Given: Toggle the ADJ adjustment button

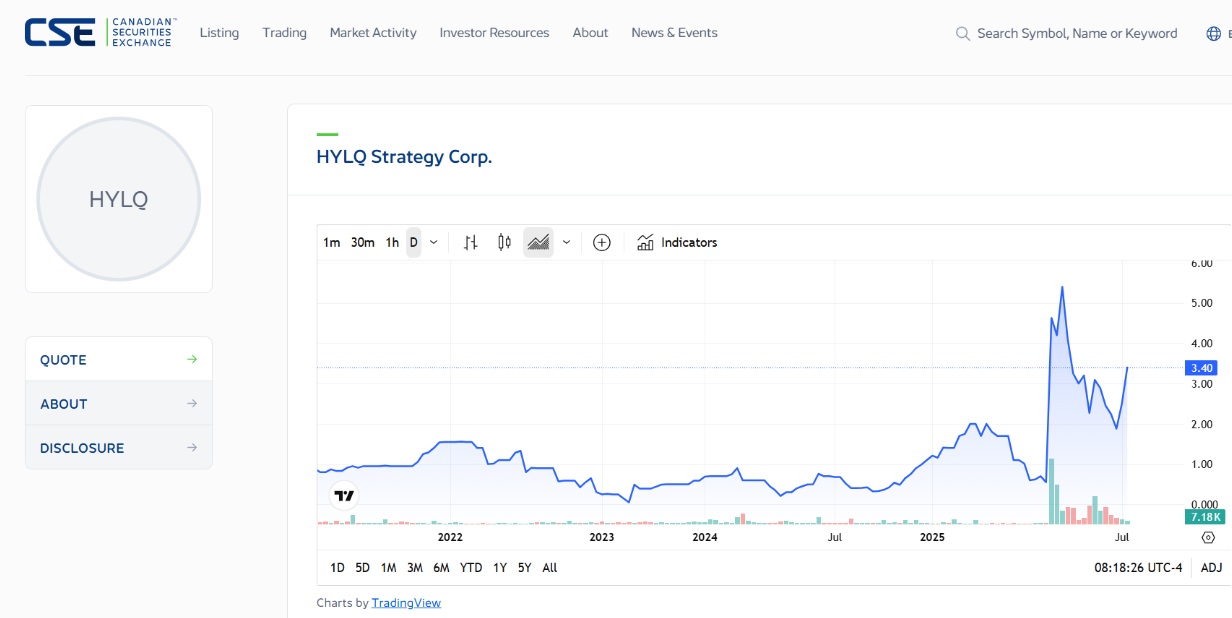Looking at the screenshot, I should pyautogui.click(x=1211, y=567).
